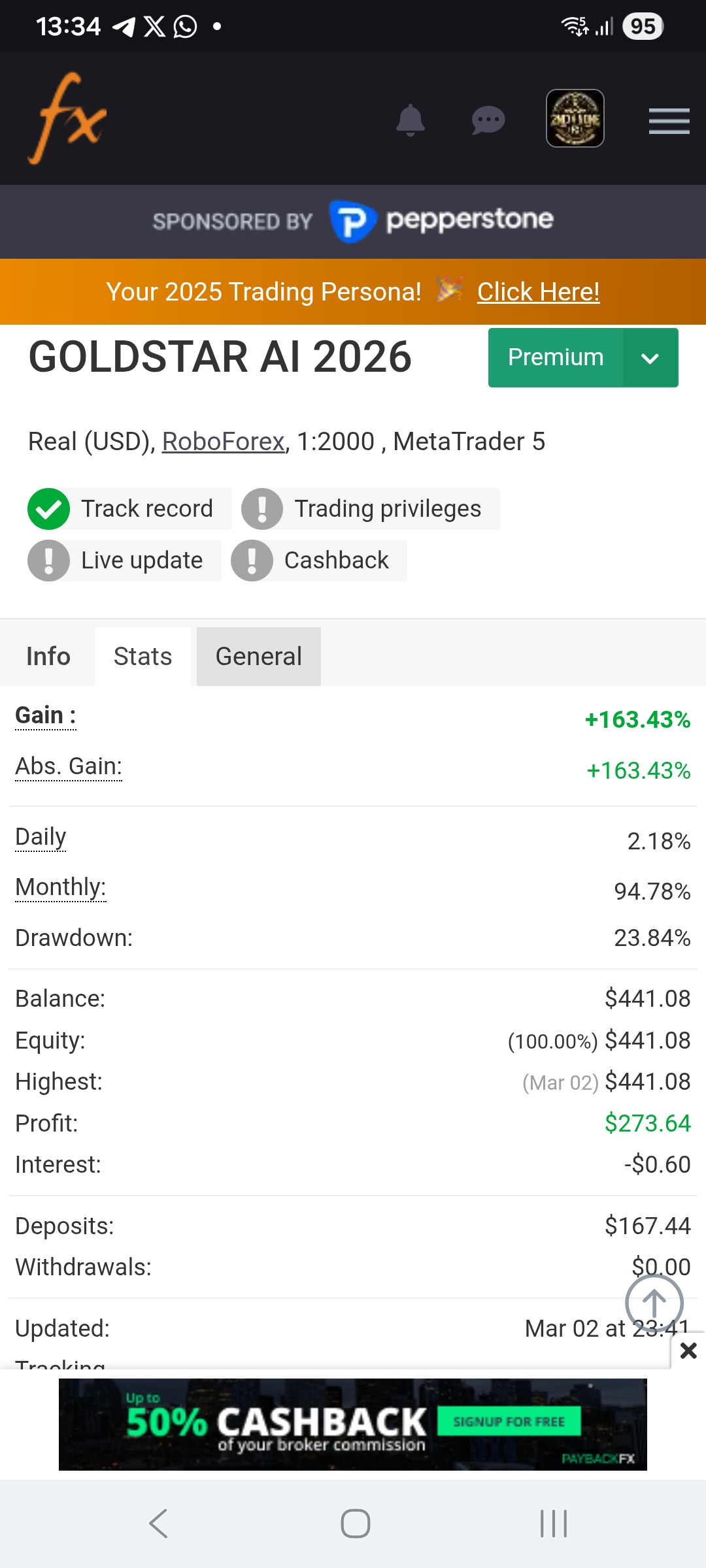Close the bottom ad banner
706x1568 pixels.
pyautogui.click(x=688, y=1350)
